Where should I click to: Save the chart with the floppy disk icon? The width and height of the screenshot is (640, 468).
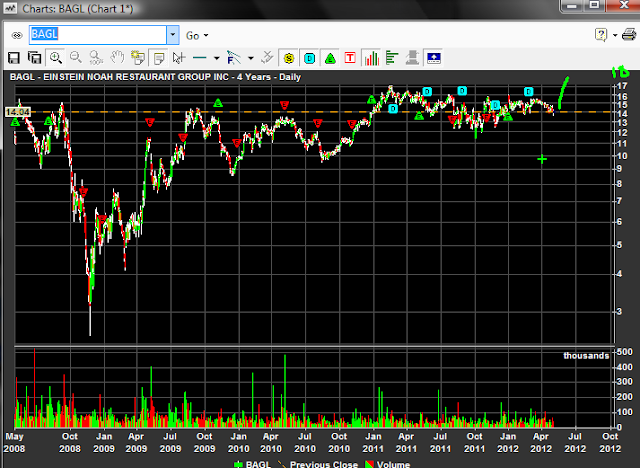14,58
